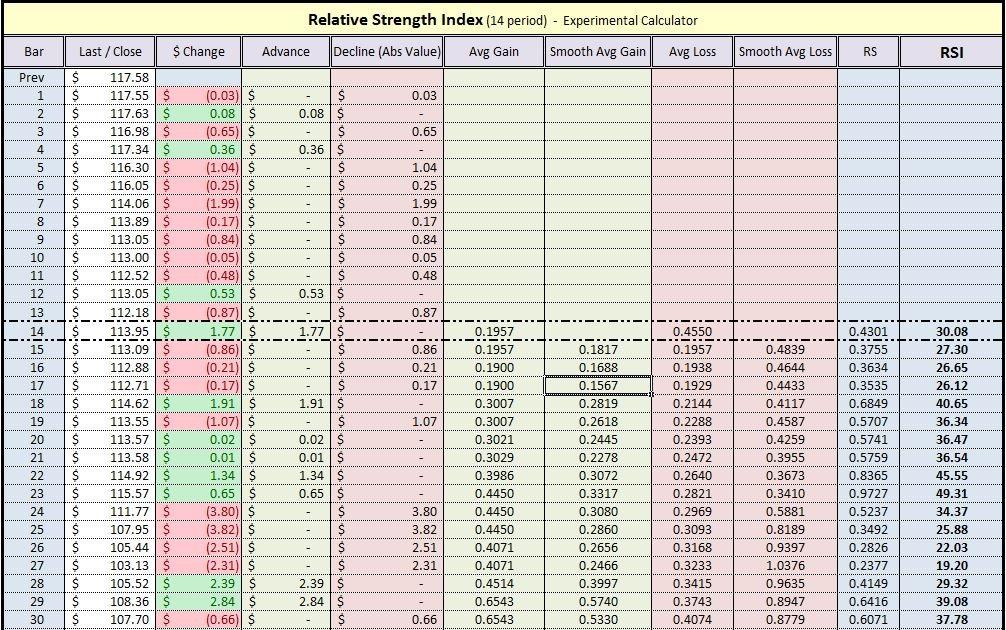Click the green 1.91 change in bar 18

click(198, 404)
